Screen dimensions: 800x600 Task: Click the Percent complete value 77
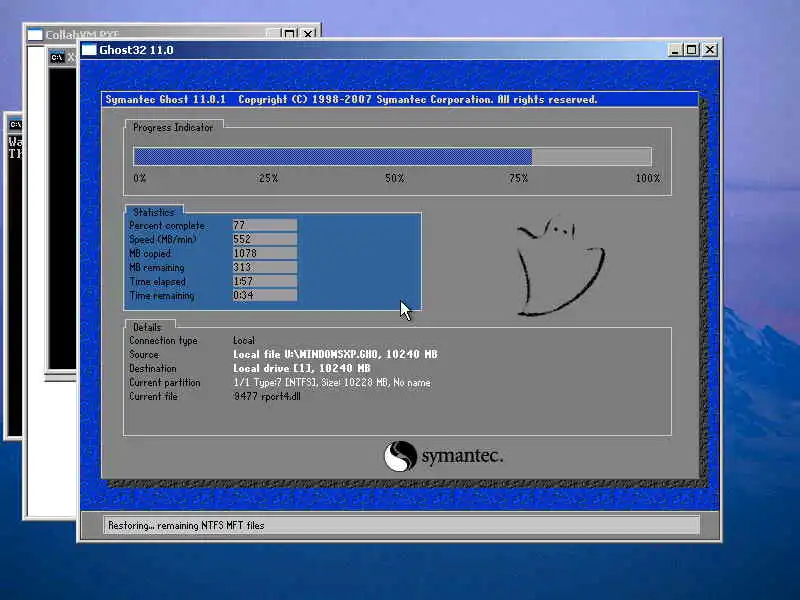click(x=265, y=225)
